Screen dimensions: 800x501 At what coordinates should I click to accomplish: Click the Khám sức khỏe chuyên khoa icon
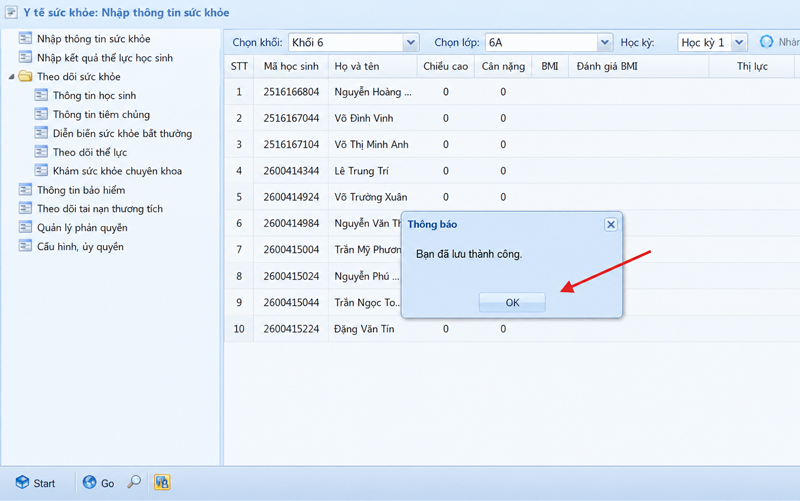pos(41,170)
